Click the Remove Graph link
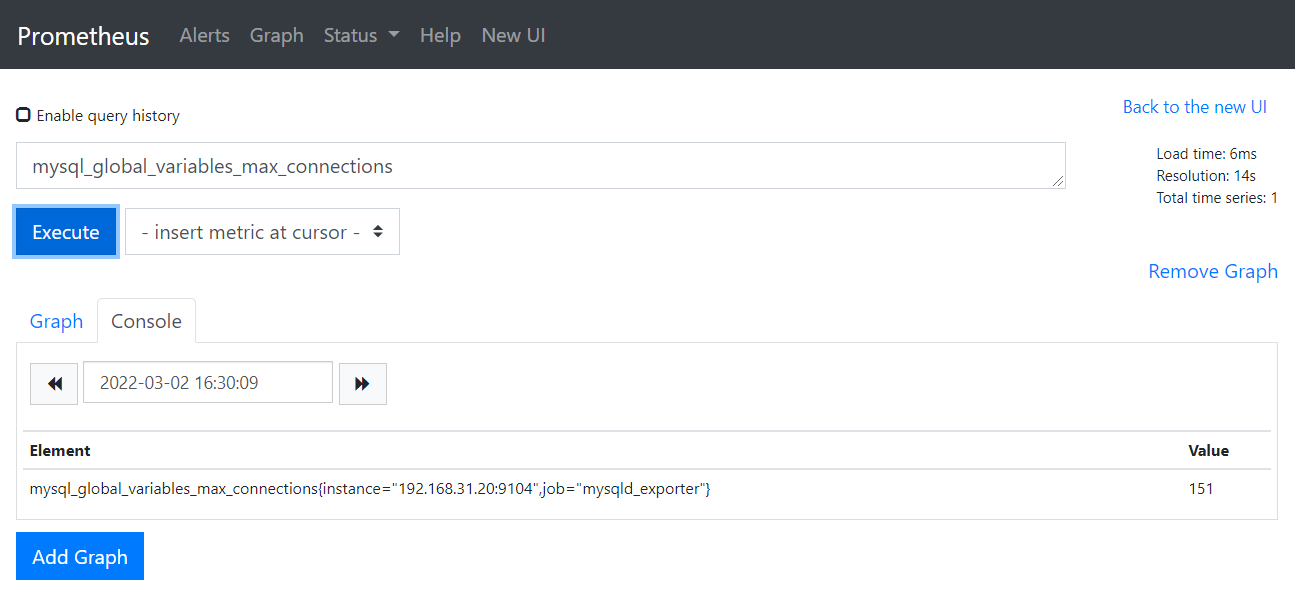 tap(1212, 272)
